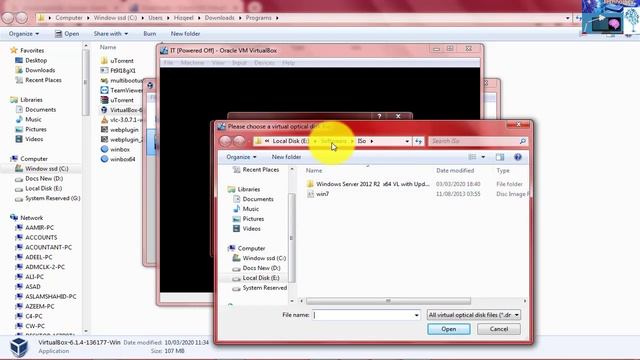Open the File menu in VirtualBox window

[x=168, y=62]
